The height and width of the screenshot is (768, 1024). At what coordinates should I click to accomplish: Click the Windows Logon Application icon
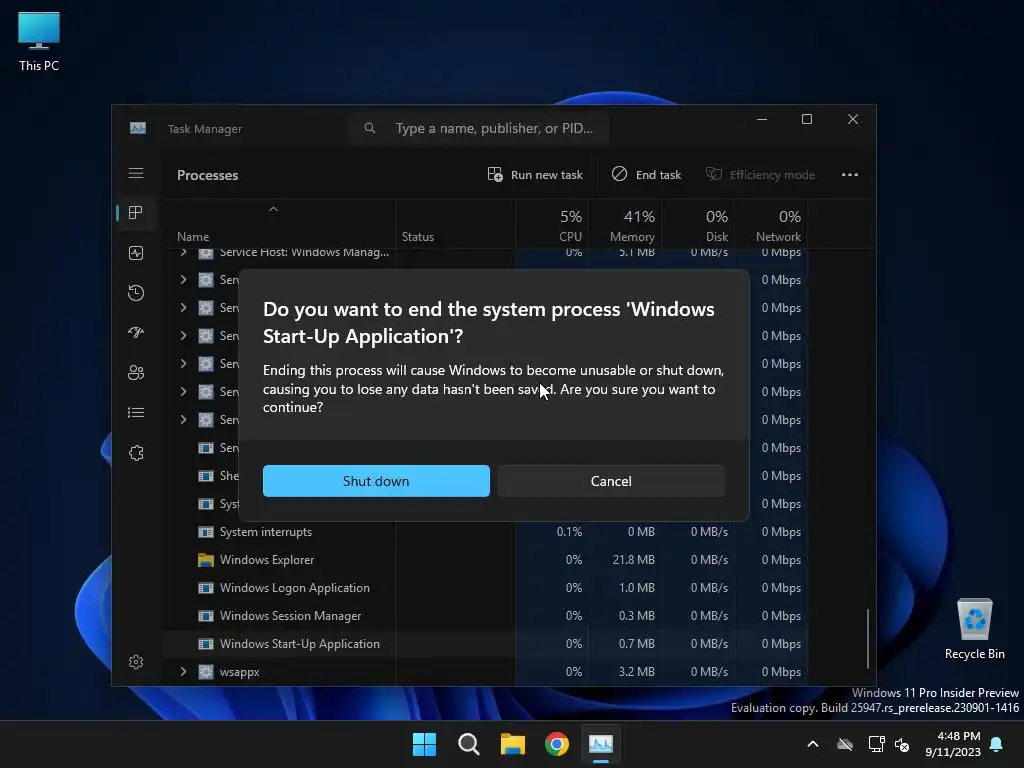pos(206,588)
